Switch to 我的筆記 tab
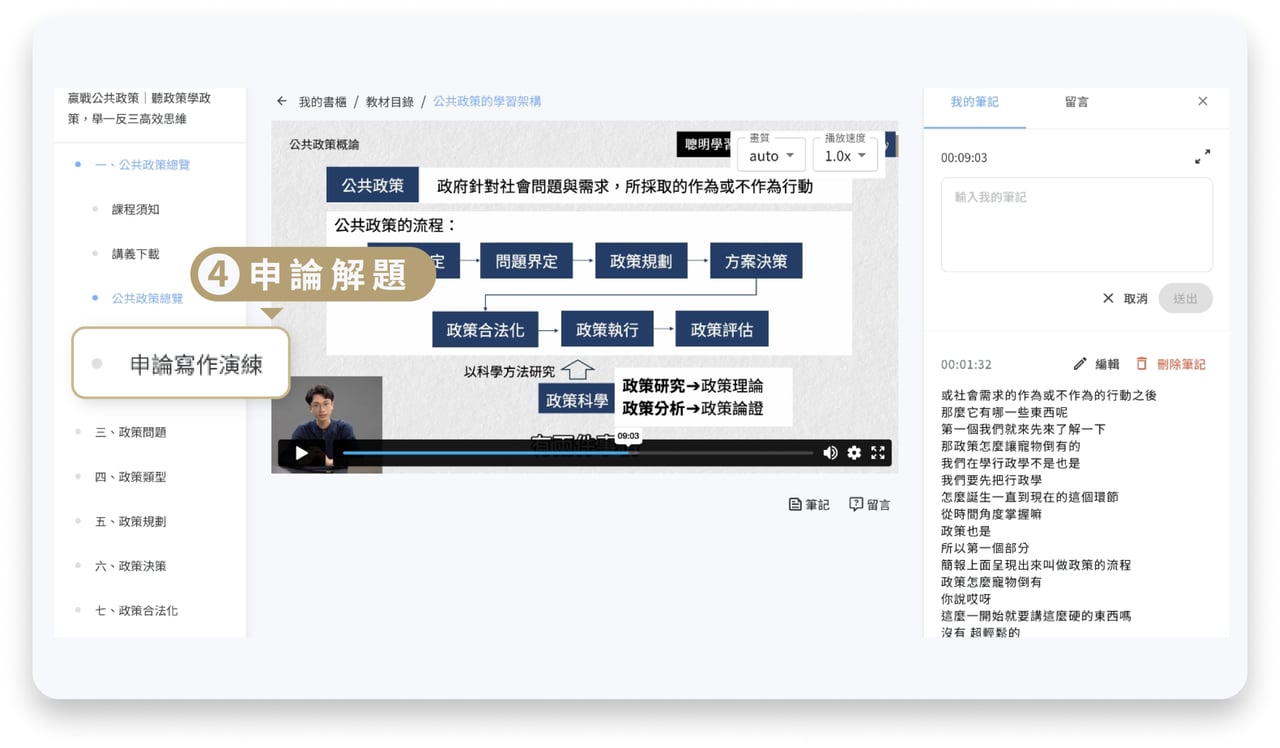The image size is (1280, 748). [x=974, y=102]
